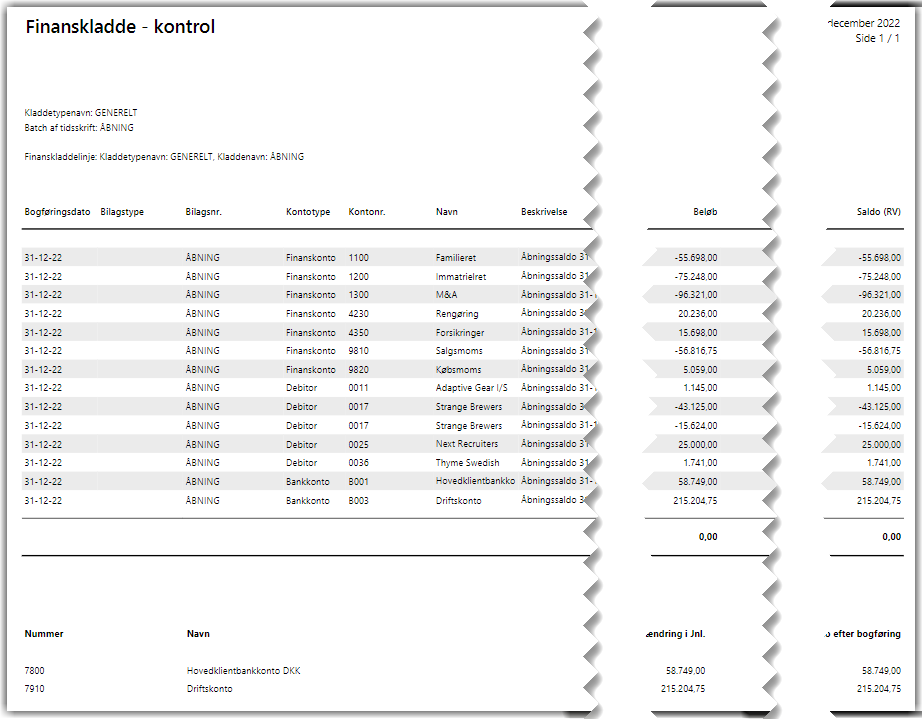
Task: Click the filter line starting with "Finanskladdelinje:"
Action: [164, 157]
